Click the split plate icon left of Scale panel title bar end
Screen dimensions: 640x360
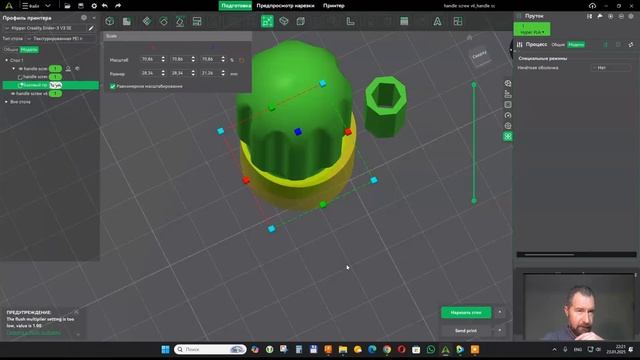[197, 21]
